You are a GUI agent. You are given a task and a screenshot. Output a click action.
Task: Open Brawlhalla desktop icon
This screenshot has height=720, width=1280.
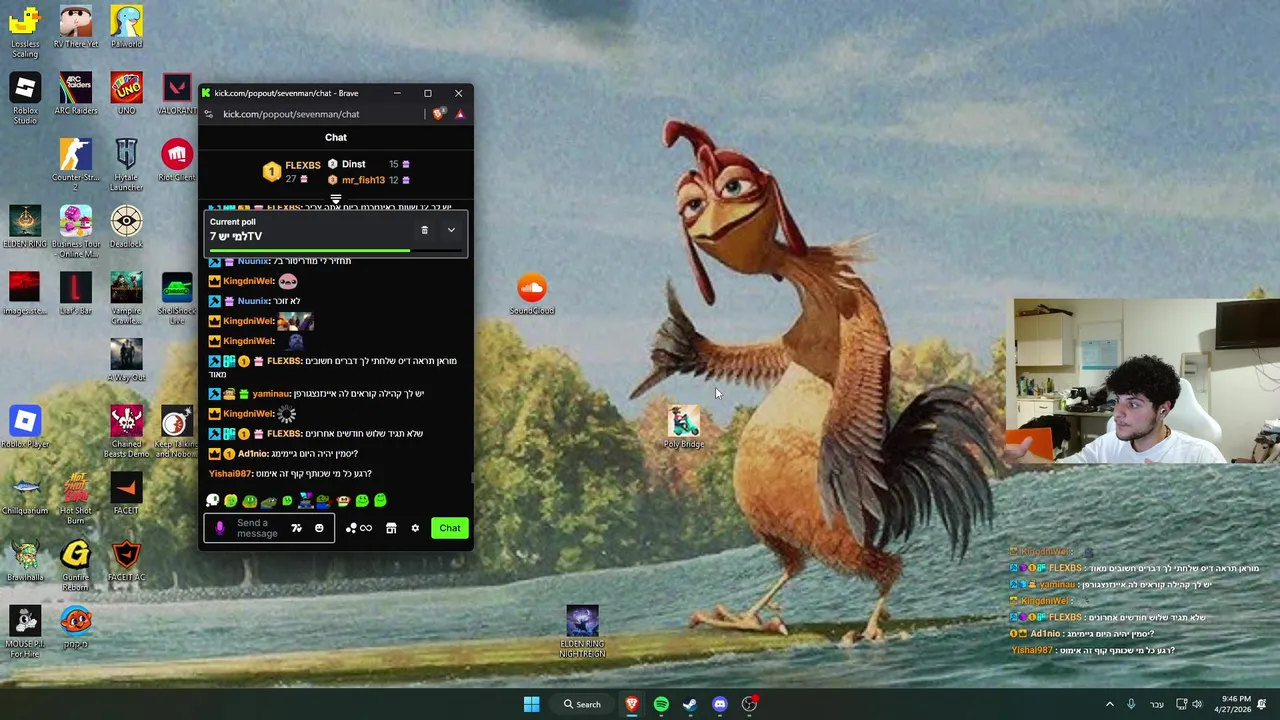25,560
